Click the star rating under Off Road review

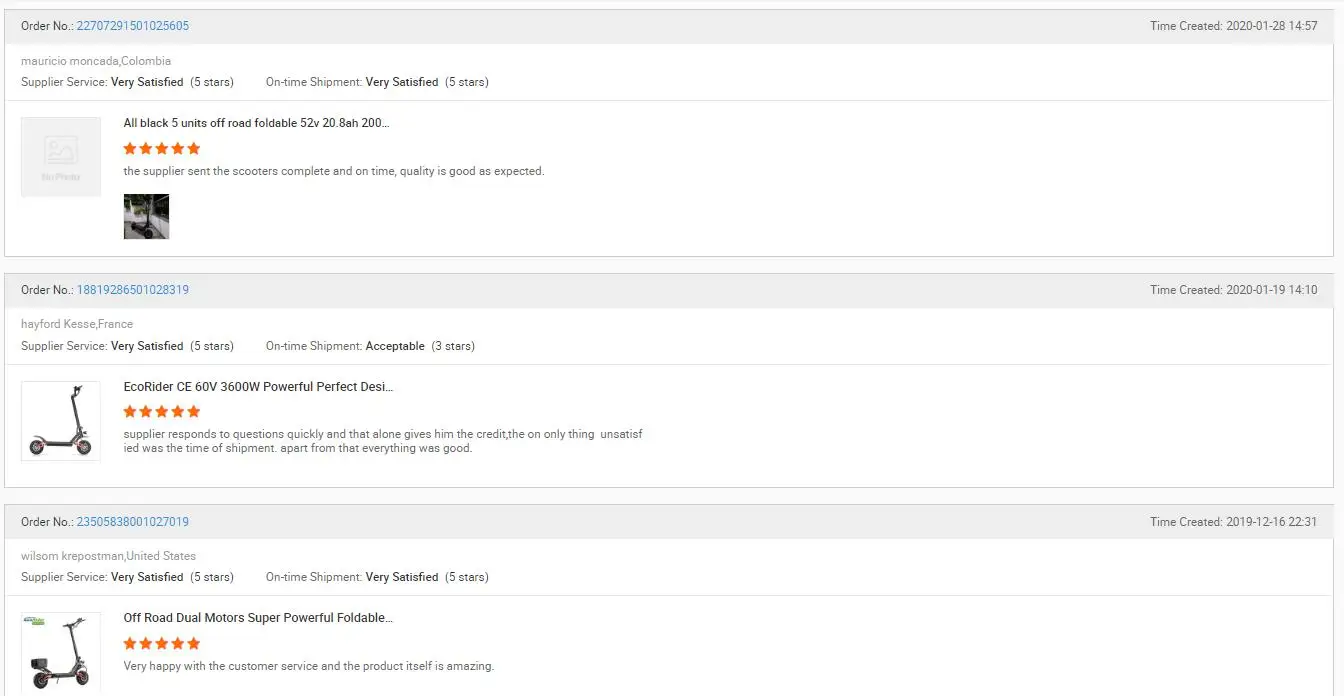(162, 643)
